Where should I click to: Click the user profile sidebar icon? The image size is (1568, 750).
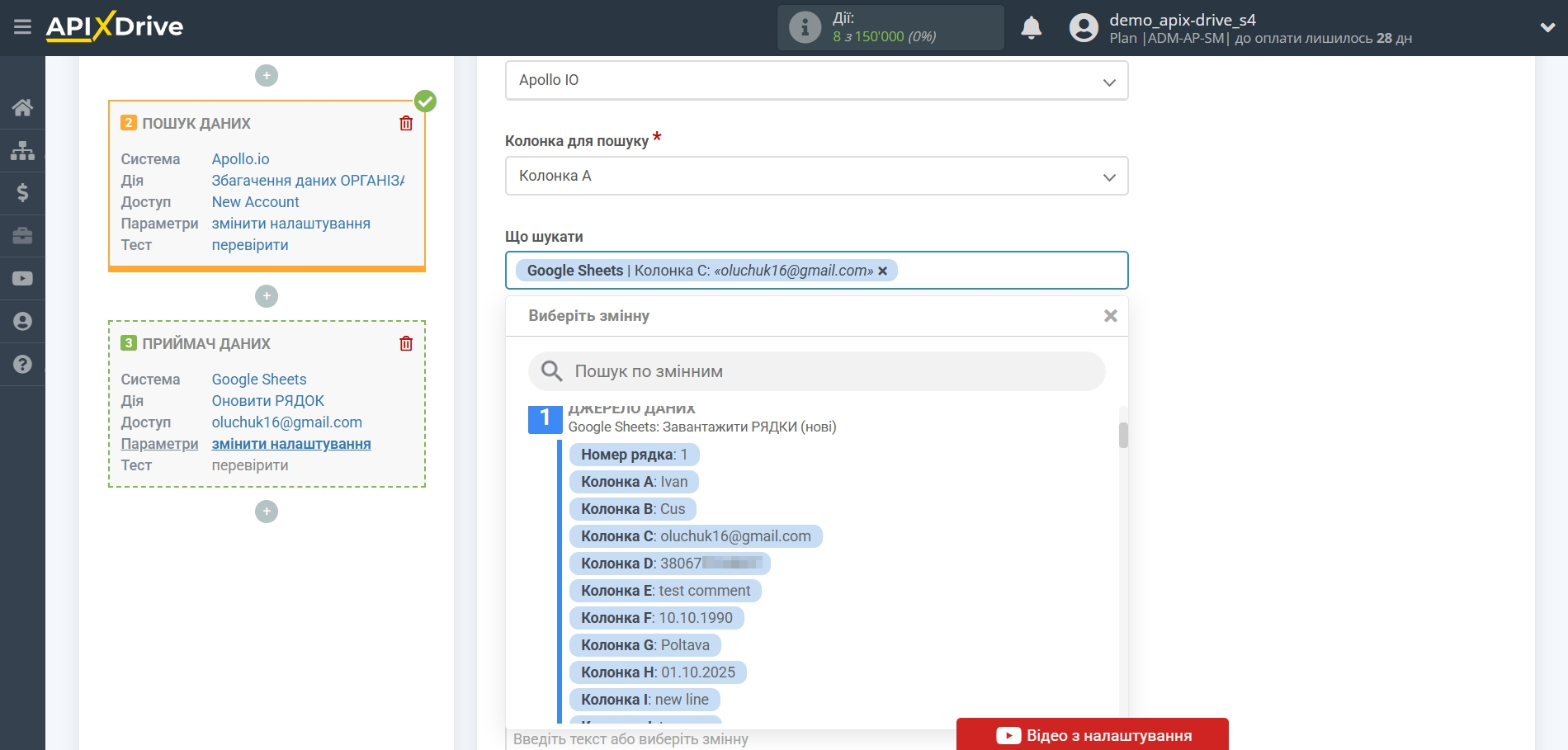coord(22,322)
